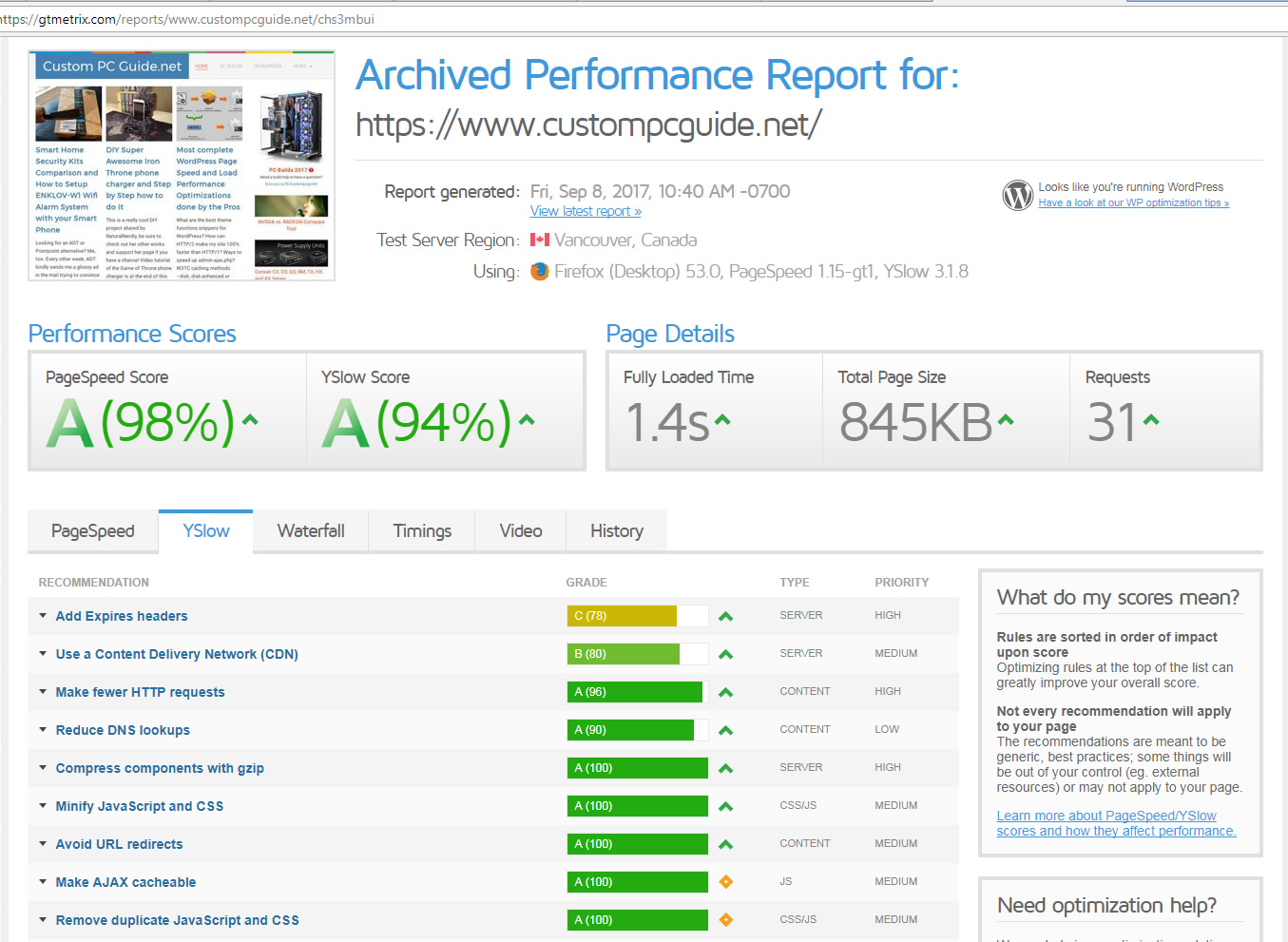Click the 845KB total page size value
This screenshot has height=942, width=1288.
pyautogui.click(x=916, y=422)
